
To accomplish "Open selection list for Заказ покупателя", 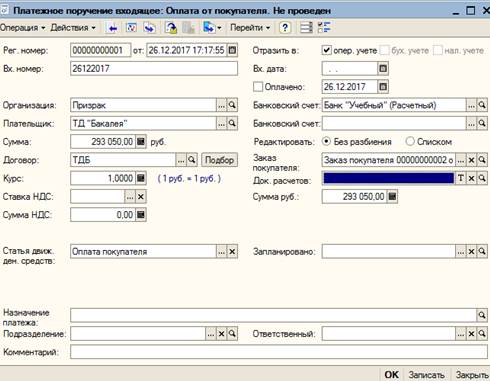I will 461,160.
